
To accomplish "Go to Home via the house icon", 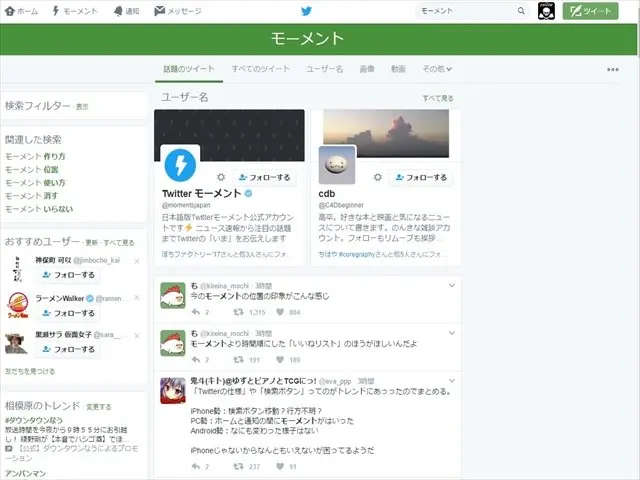I will 10,11.
